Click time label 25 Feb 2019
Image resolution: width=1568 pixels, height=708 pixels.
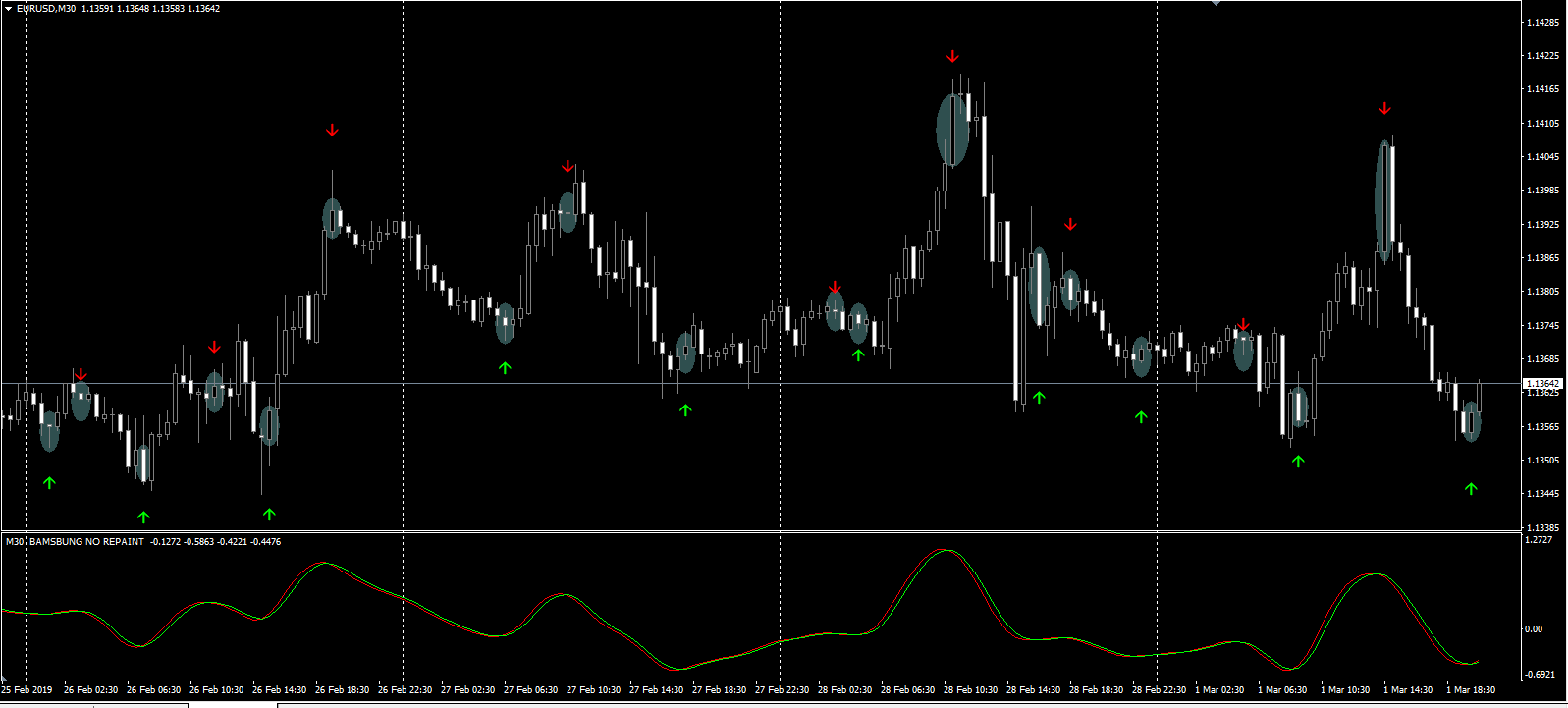point(27,690)
